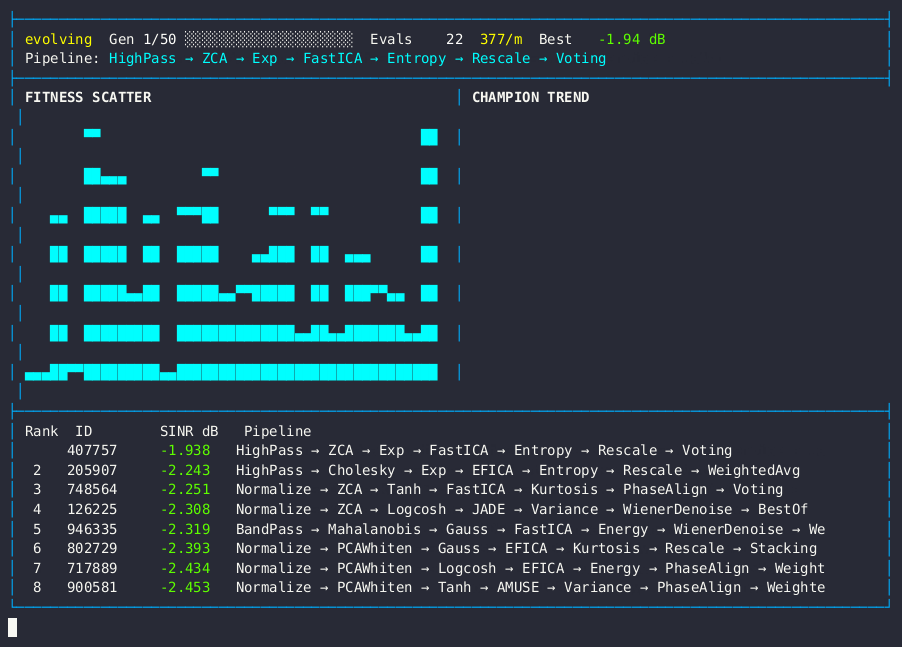The height and width of the screenshot is (647, 902).
Task: Click SINR value -2.243
Action: [x=185, y=470]
